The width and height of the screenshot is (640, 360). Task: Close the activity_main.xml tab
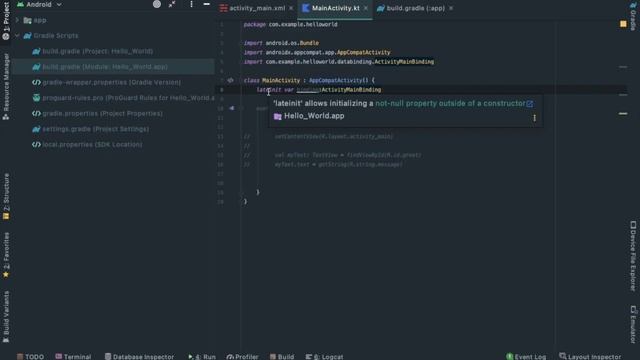click(x=291, y=8)
